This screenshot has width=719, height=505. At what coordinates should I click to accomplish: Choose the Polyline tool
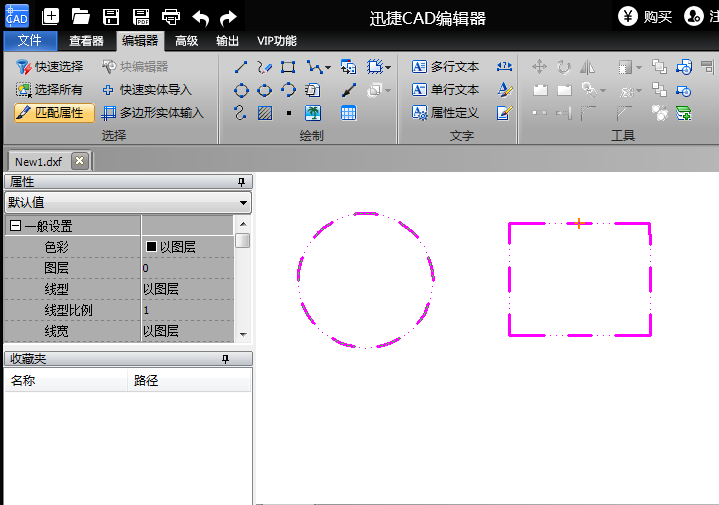click(314, 67)
